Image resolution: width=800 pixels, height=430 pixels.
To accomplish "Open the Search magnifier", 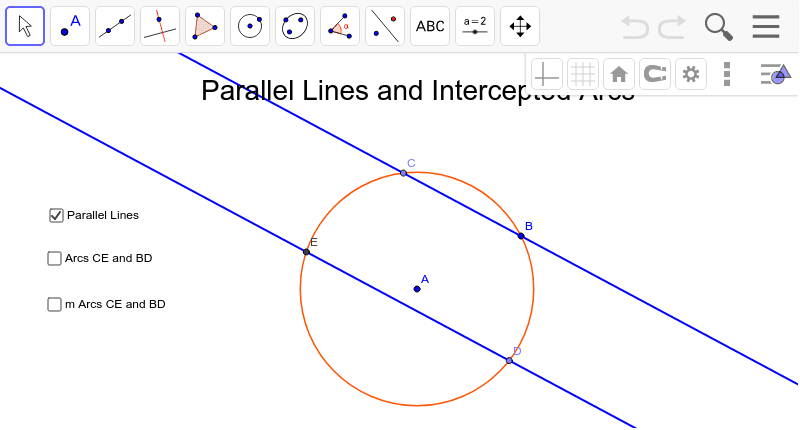I will (718, 27).
